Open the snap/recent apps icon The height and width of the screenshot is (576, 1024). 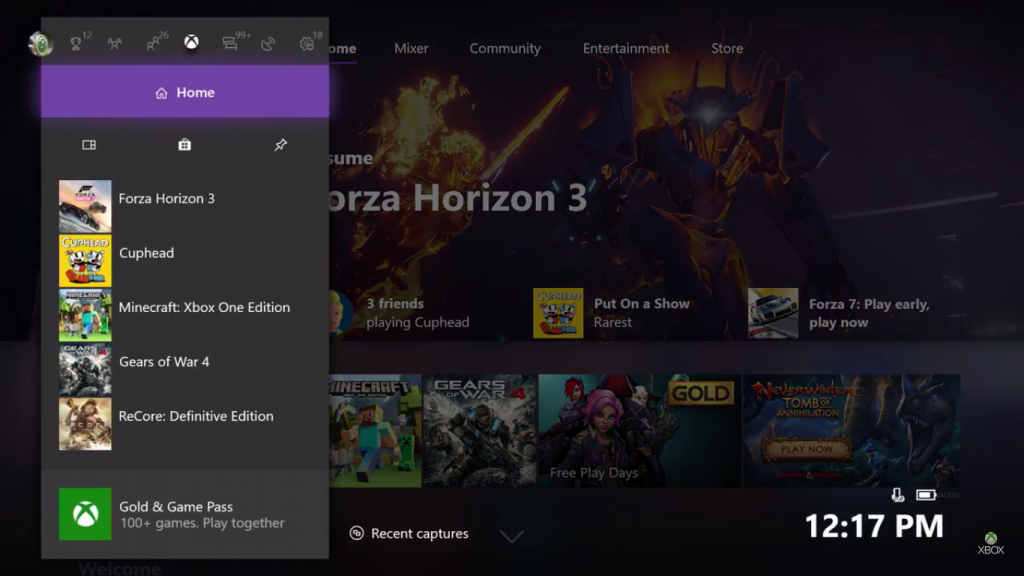click(89, 145)
